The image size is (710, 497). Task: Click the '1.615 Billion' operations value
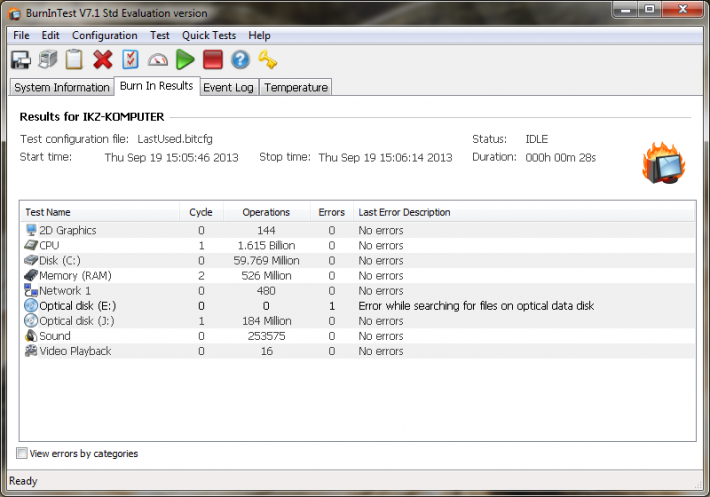tap(266, 245)
